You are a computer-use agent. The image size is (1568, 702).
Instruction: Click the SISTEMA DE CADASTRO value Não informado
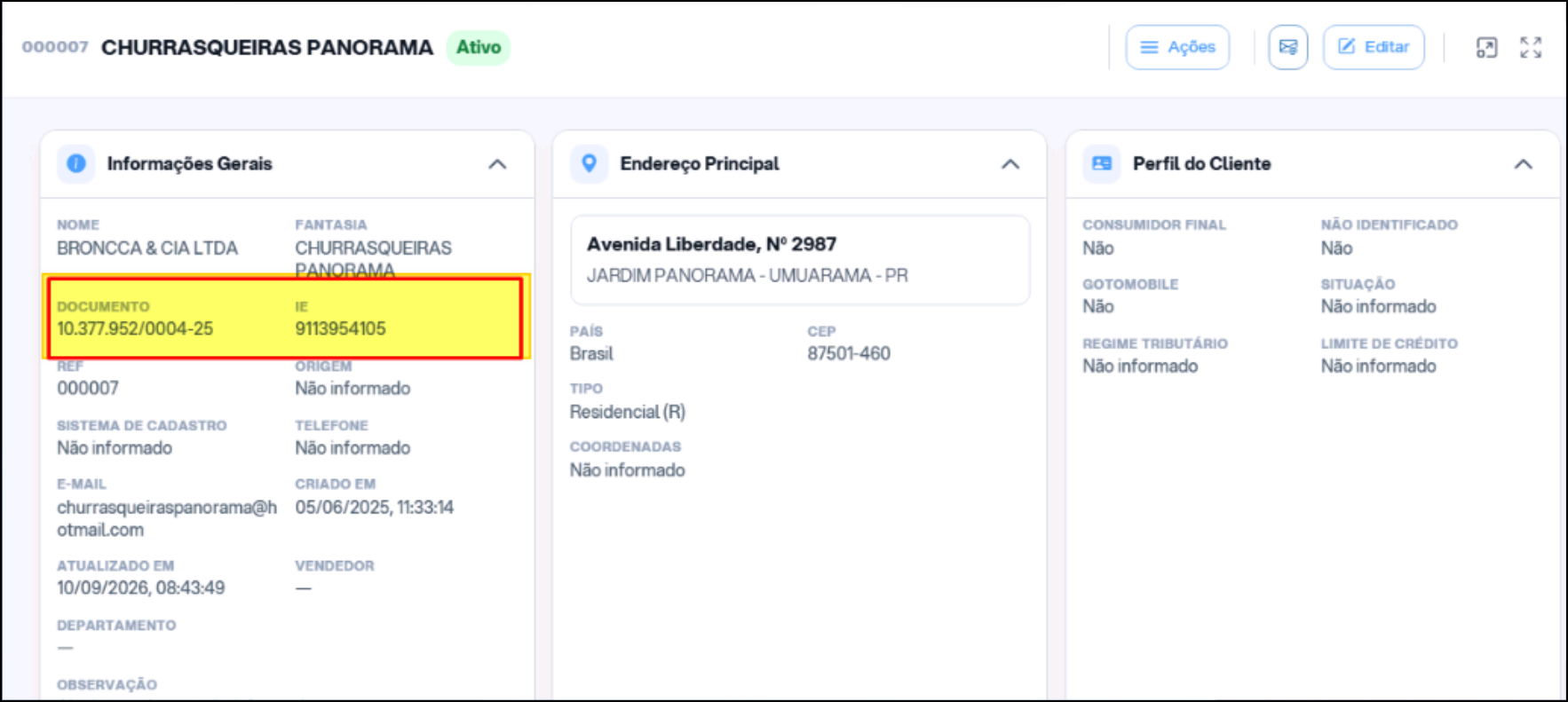click(x=115, y=448)
